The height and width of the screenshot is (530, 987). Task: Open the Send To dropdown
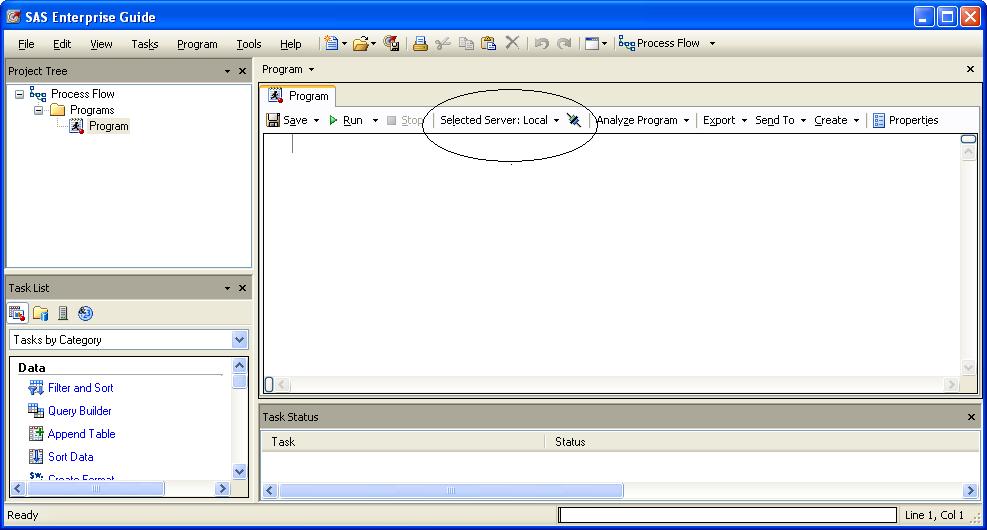[x=781, y=120]
